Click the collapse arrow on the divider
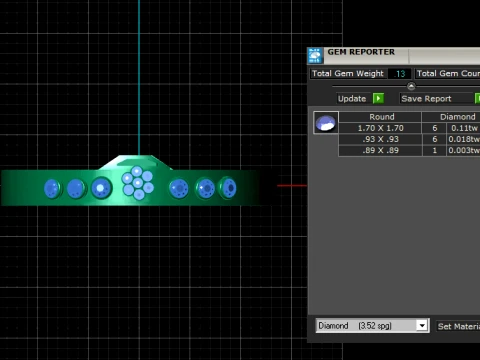480x360 pixels. click(x=411, y=86)
